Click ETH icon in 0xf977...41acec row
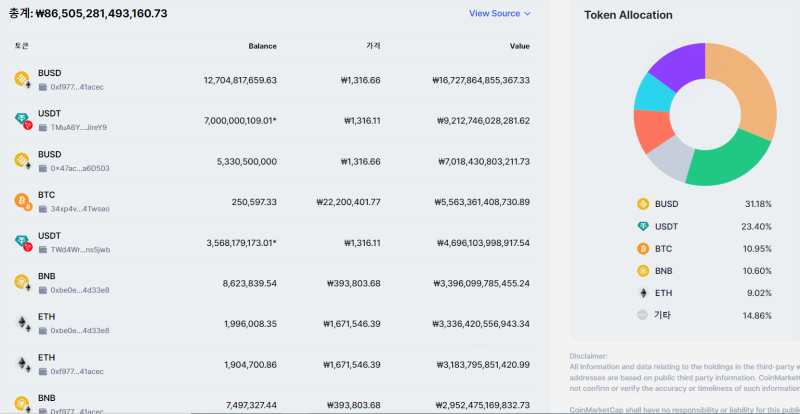Viewport: 800px width, 414px height. point(22,364)
